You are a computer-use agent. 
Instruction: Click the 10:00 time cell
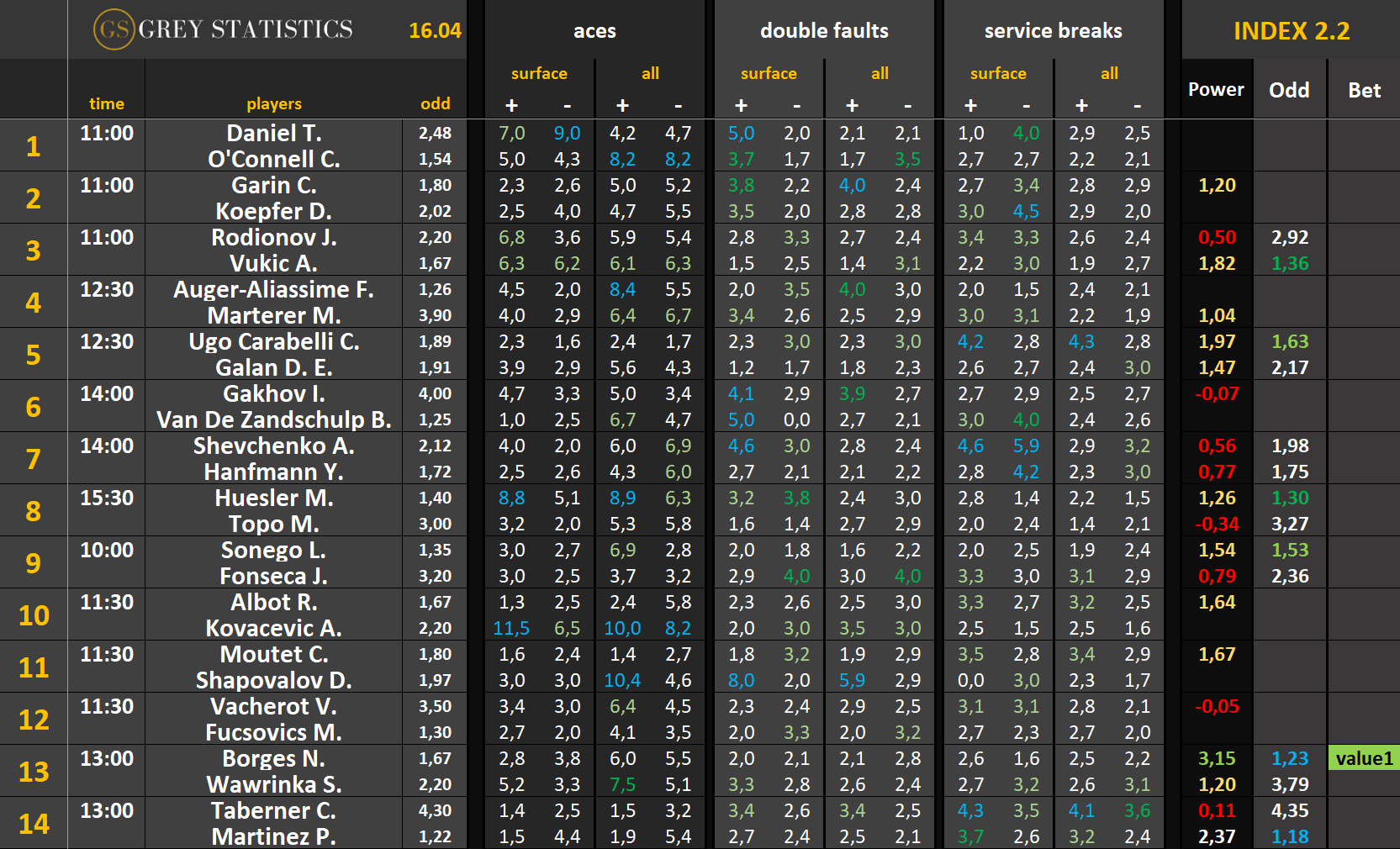click(x=107, y=550)
